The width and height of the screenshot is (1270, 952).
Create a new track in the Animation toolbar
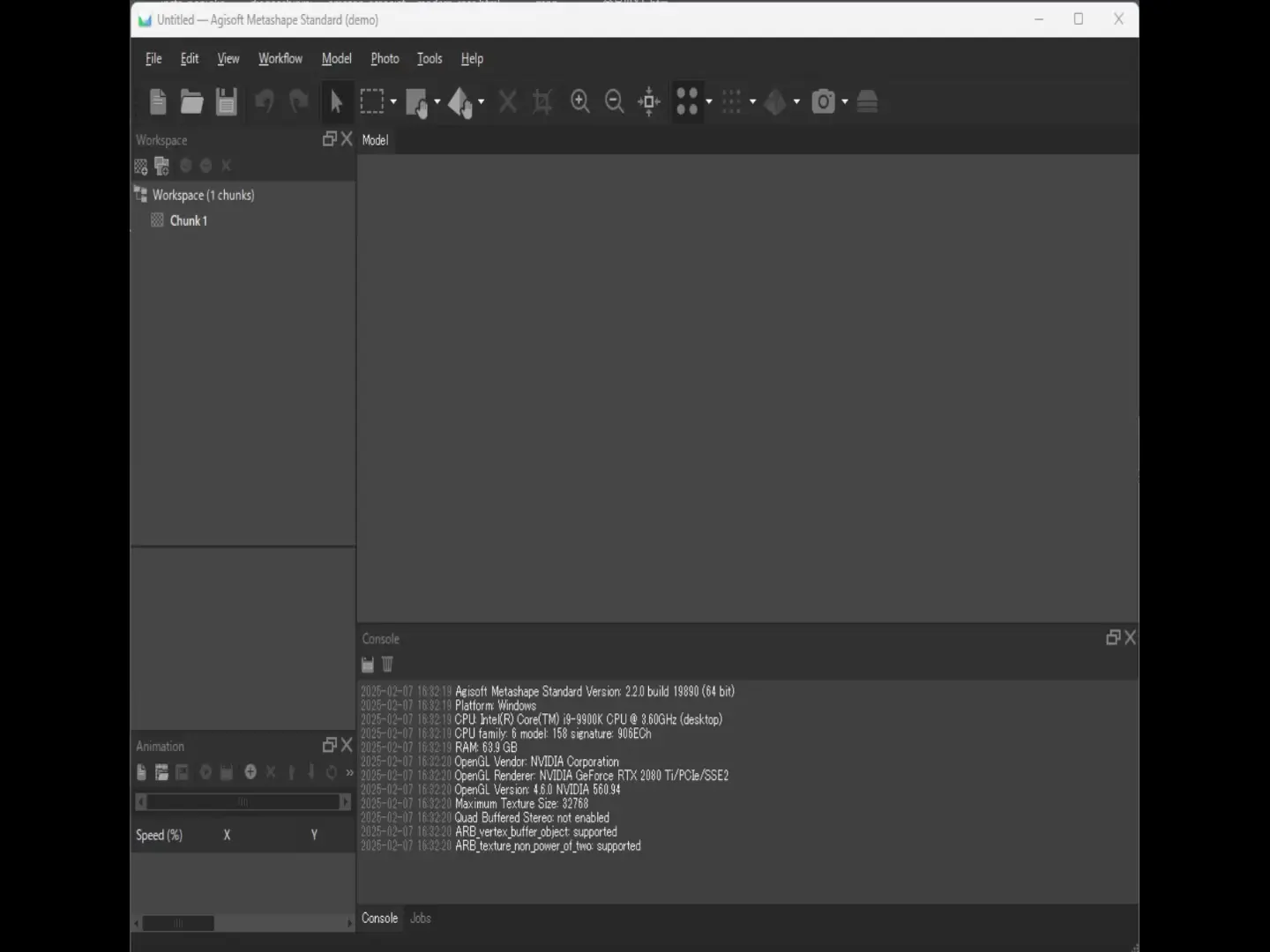coord(141,772)
